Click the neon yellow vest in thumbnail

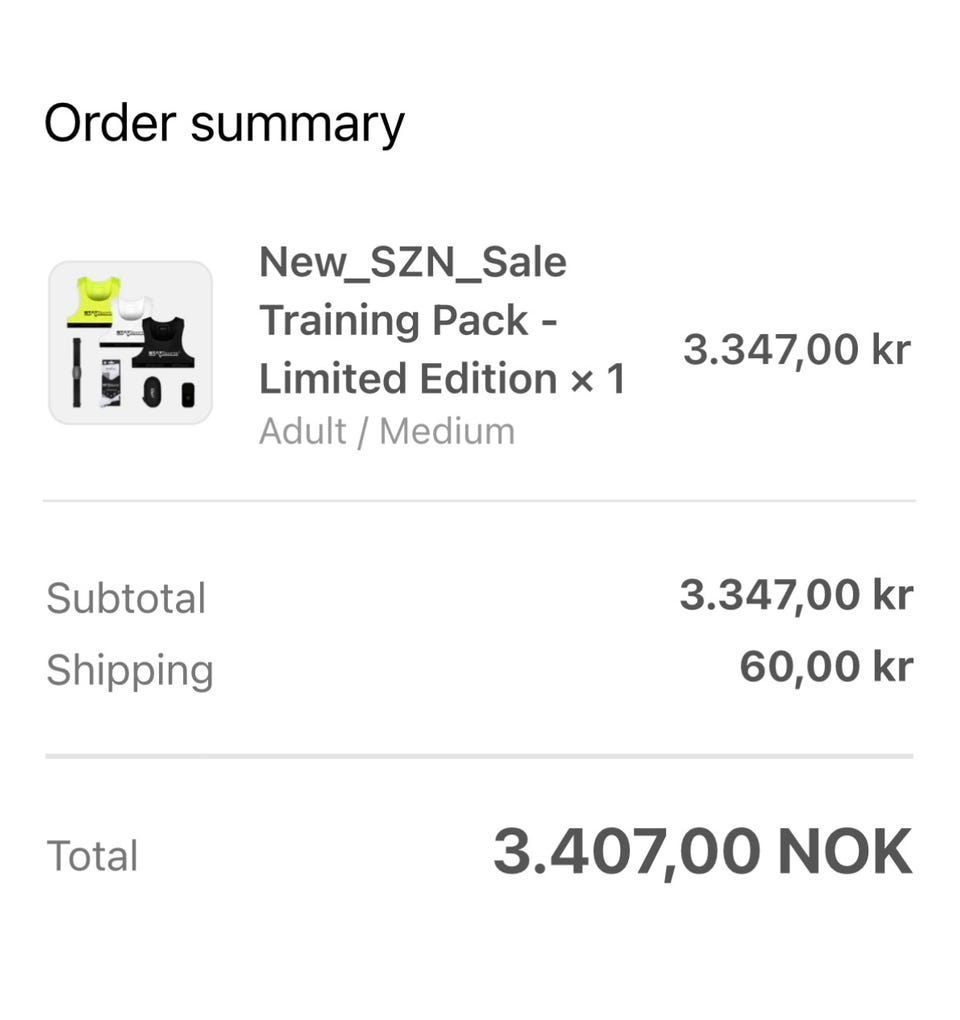[x=93, y=301]
